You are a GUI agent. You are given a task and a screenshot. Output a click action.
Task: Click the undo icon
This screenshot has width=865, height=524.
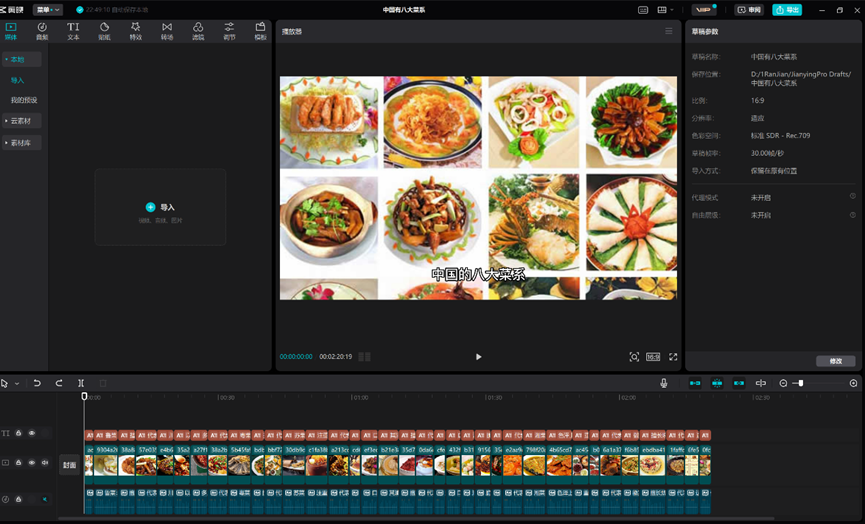(x=37, y=383)
